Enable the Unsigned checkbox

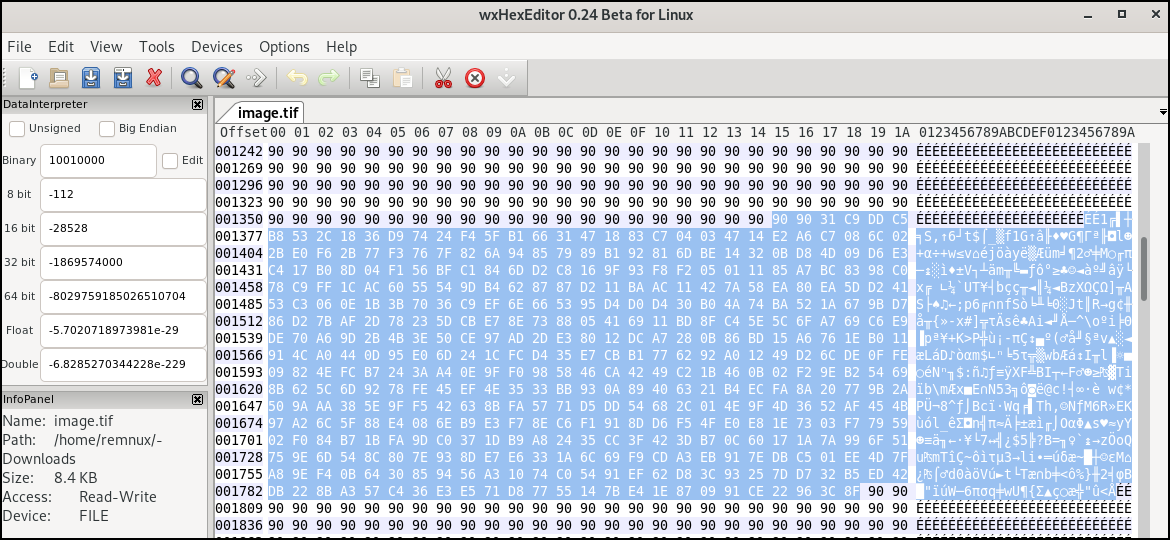tap(17, 128)
